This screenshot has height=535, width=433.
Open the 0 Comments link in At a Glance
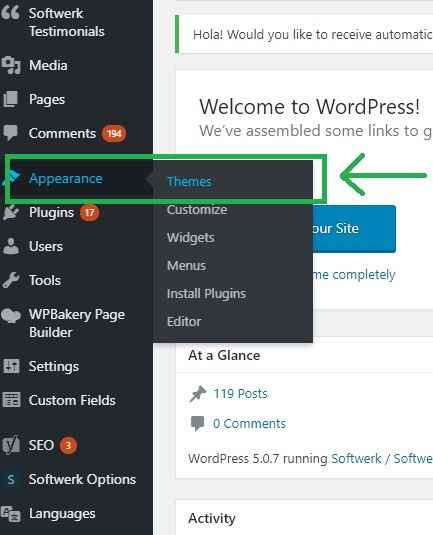coord(249,423)
